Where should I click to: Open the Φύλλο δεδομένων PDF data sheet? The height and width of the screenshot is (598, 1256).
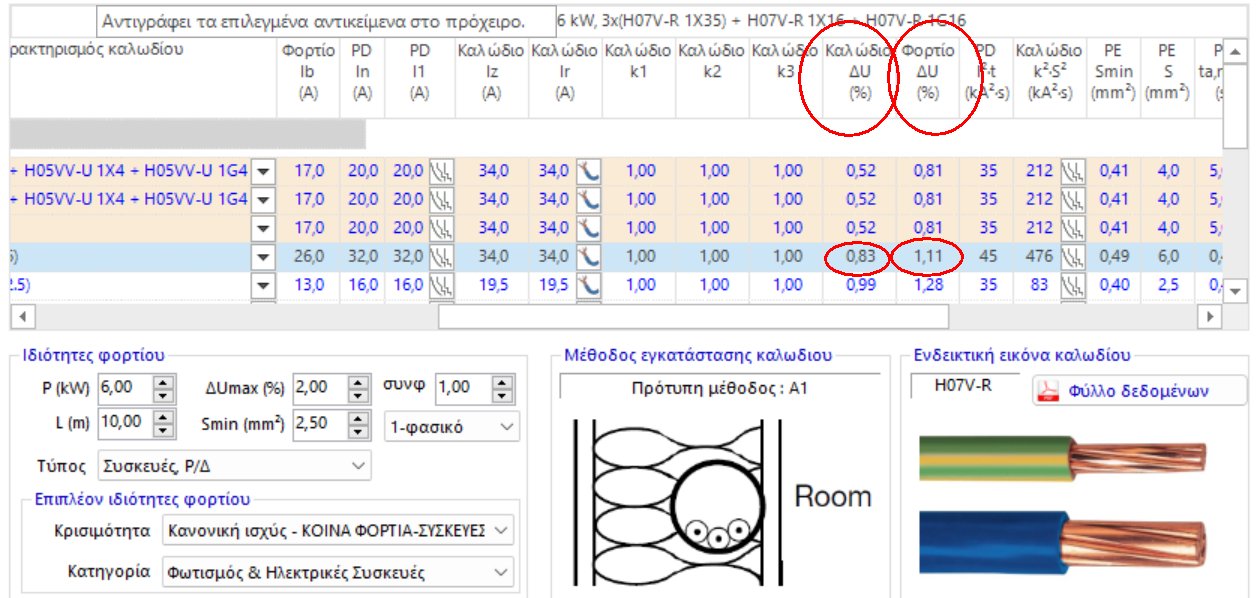[1138, 391]
